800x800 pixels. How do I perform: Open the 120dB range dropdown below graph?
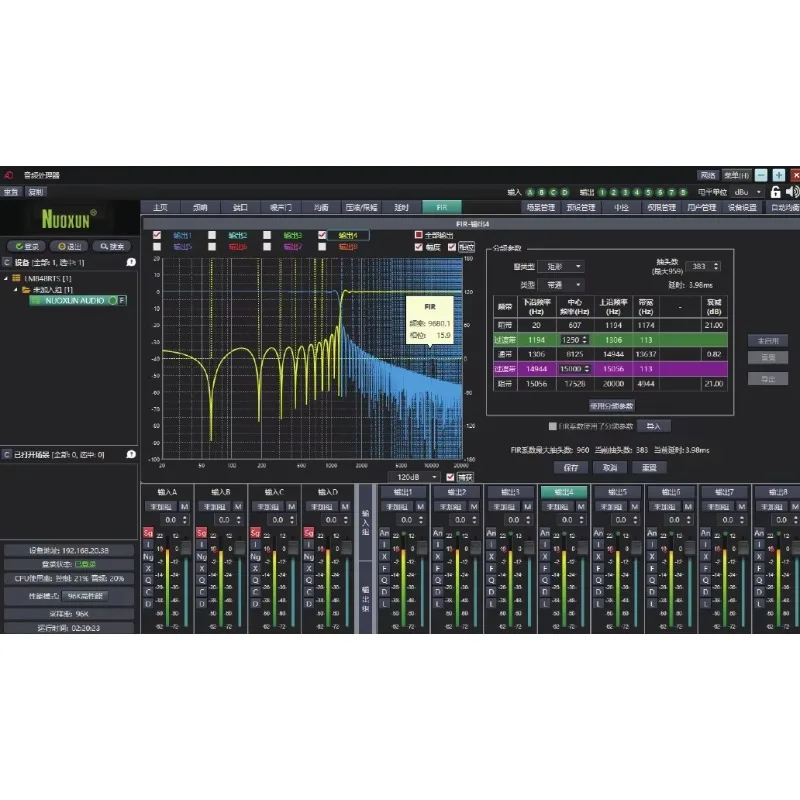tap(414, 477)
